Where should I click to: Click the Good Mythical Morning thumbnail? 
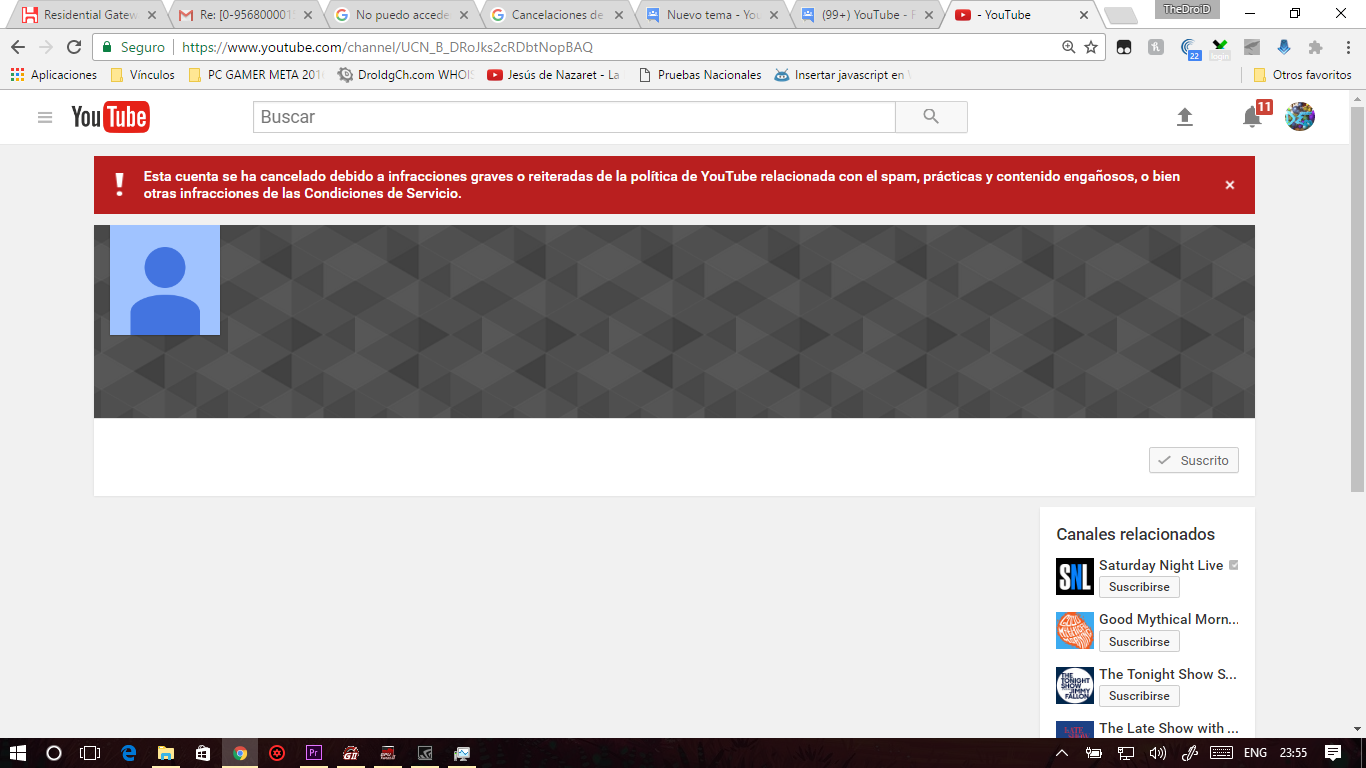(x=1075, y=631)
